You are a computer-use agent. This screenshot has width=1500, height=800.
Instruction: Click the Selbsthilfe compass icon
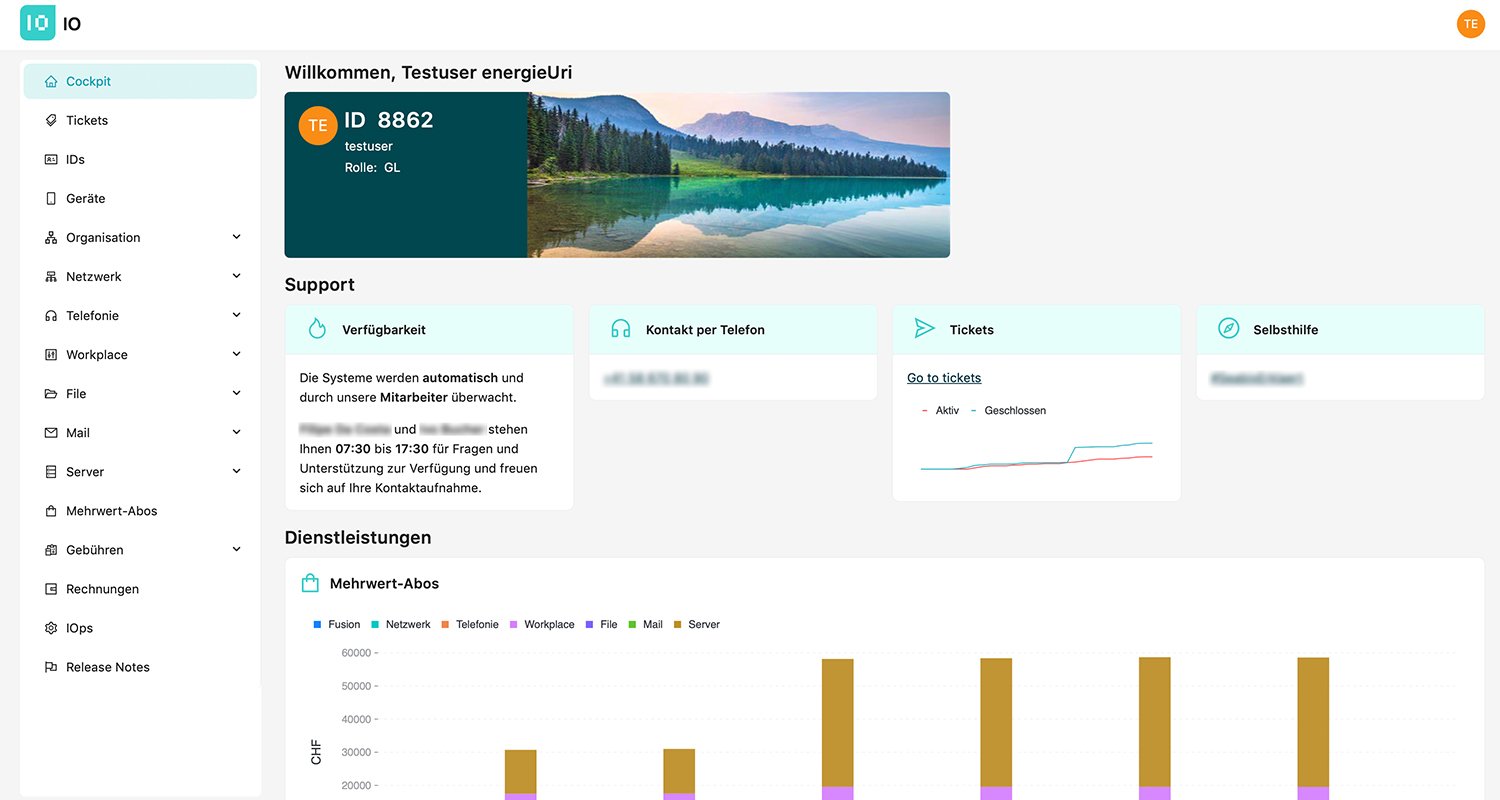[1228, 329]
